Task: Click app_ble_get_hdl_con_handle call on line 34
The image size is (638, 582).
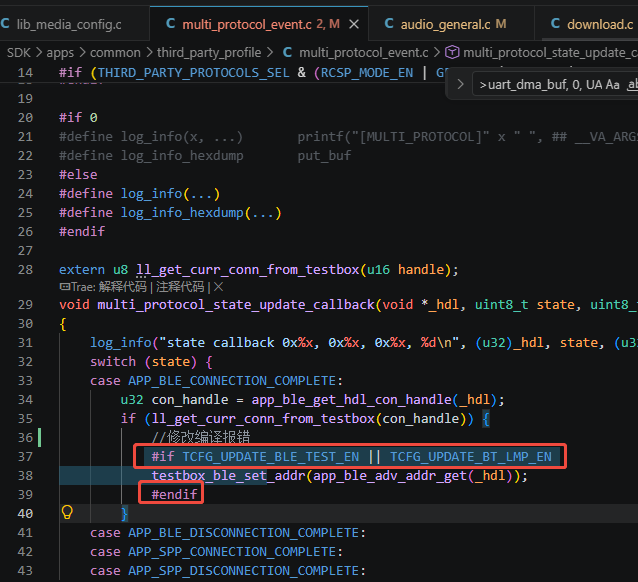Action: pyautogui.click(x=352, y=400)
